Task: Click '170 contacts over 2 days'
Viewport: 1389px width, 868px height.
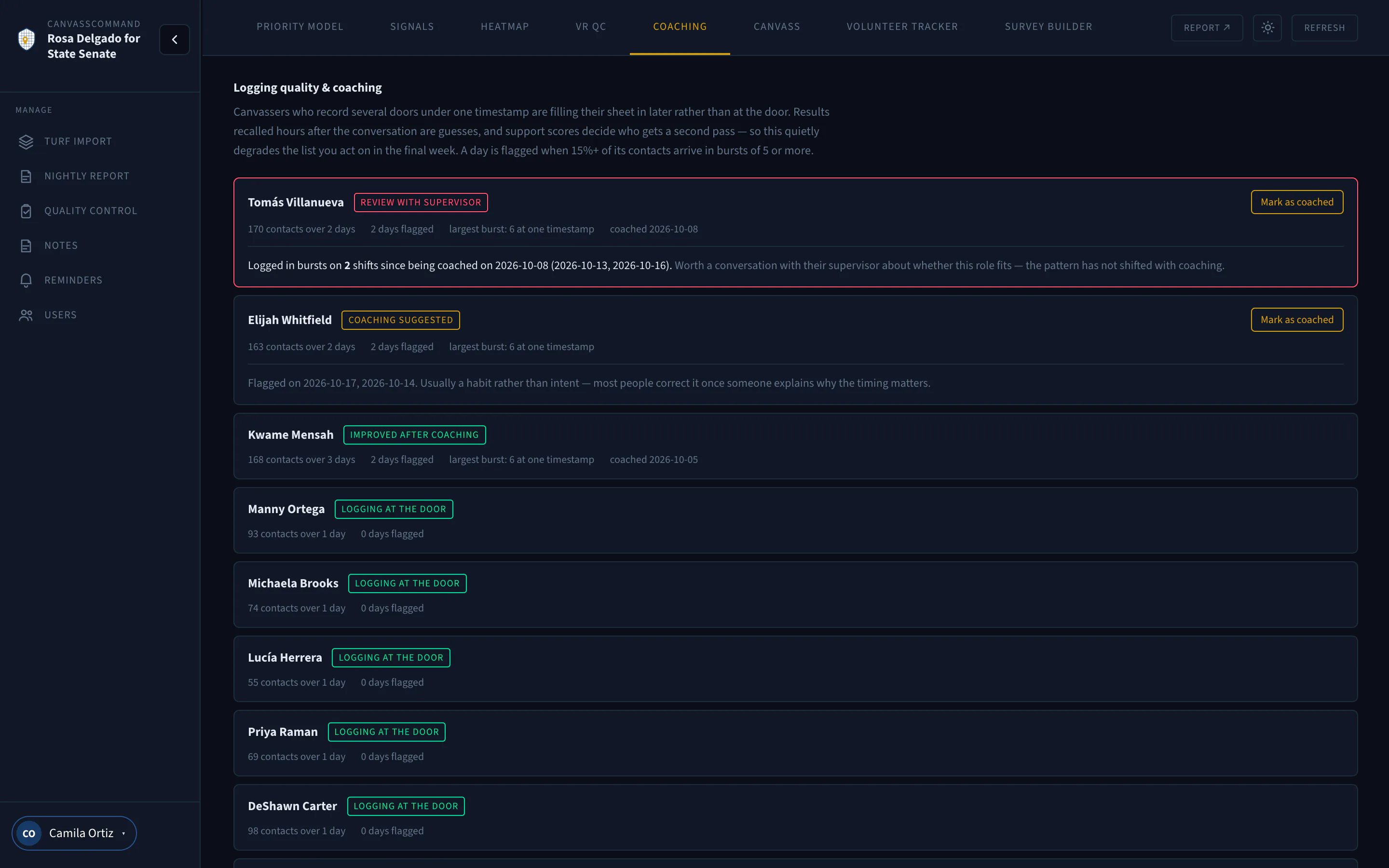Action: (301, 229)
